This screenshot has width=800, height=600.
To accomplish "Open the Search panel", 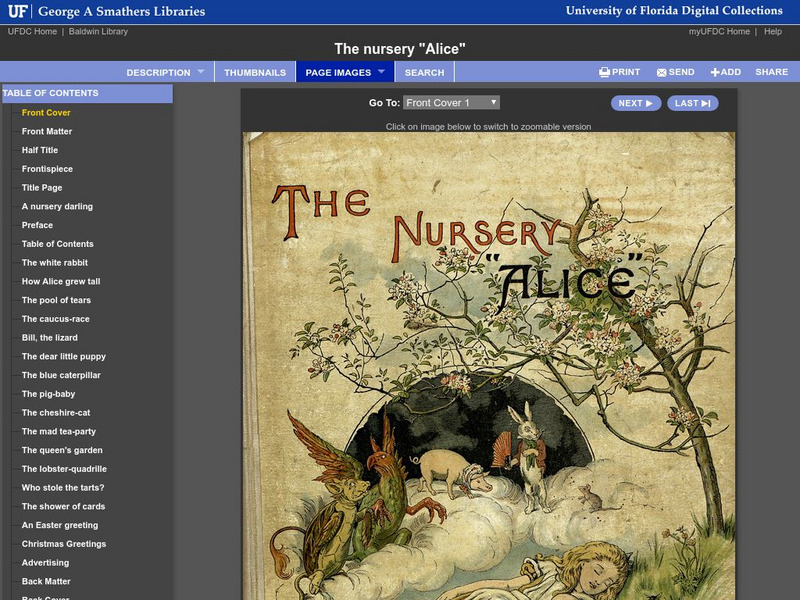I will 424,71.
